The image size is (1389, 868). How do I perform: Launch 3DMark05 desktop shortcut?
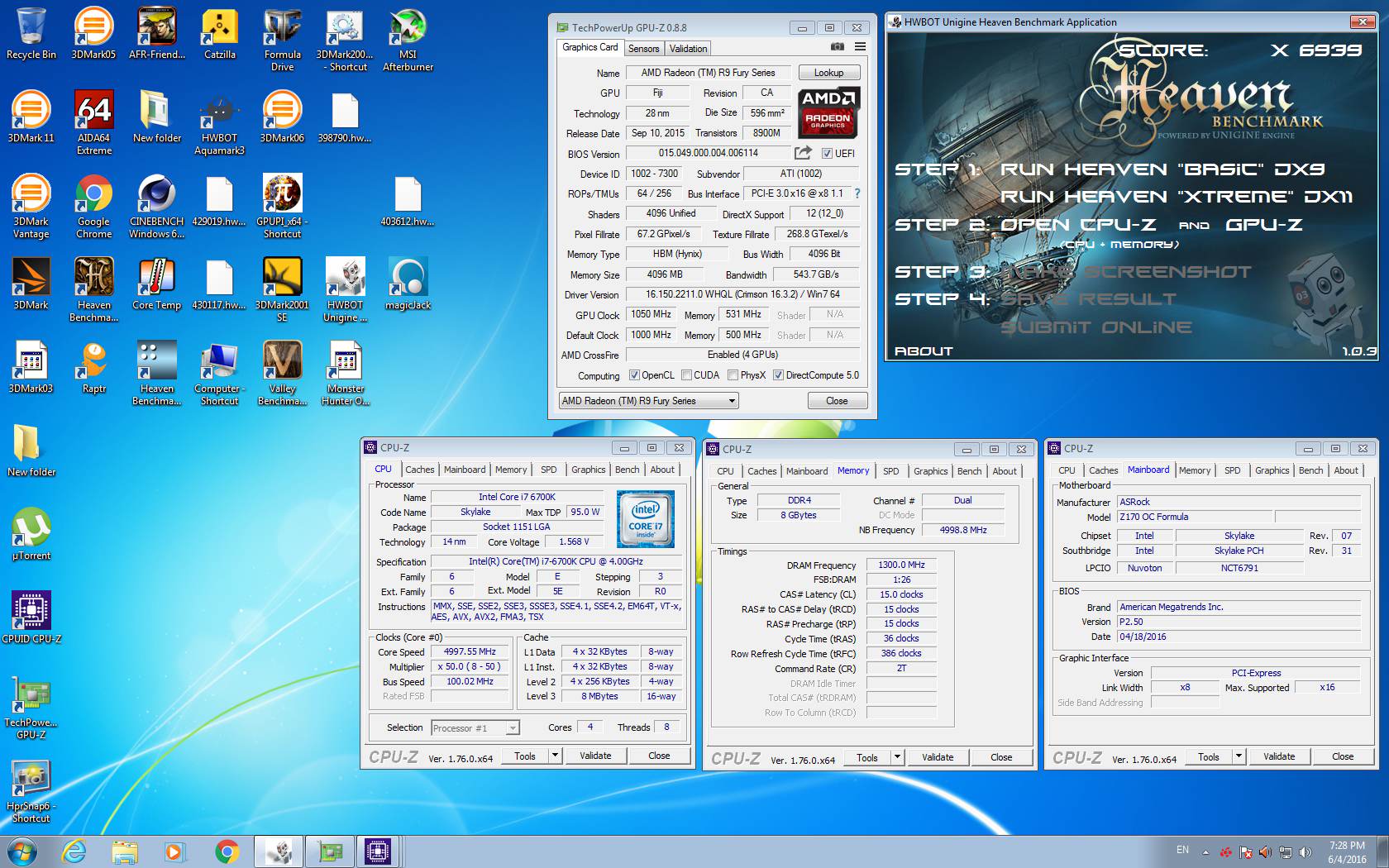point(93,33)
